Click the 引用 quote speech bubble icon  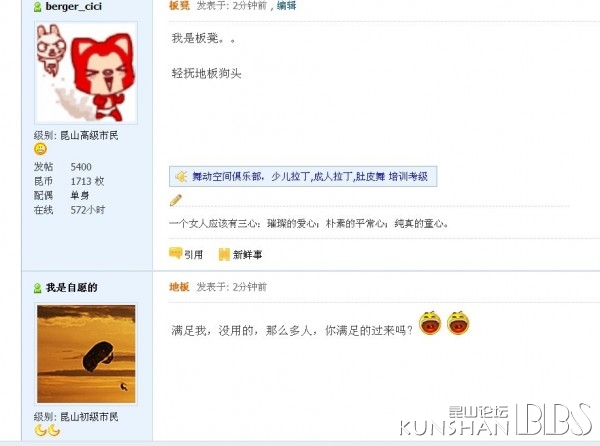pyautogui.click(x=176, y=254)
